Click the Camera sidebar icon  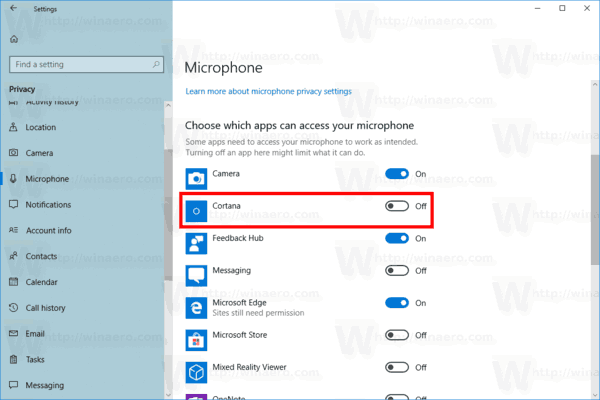point(13,153)
